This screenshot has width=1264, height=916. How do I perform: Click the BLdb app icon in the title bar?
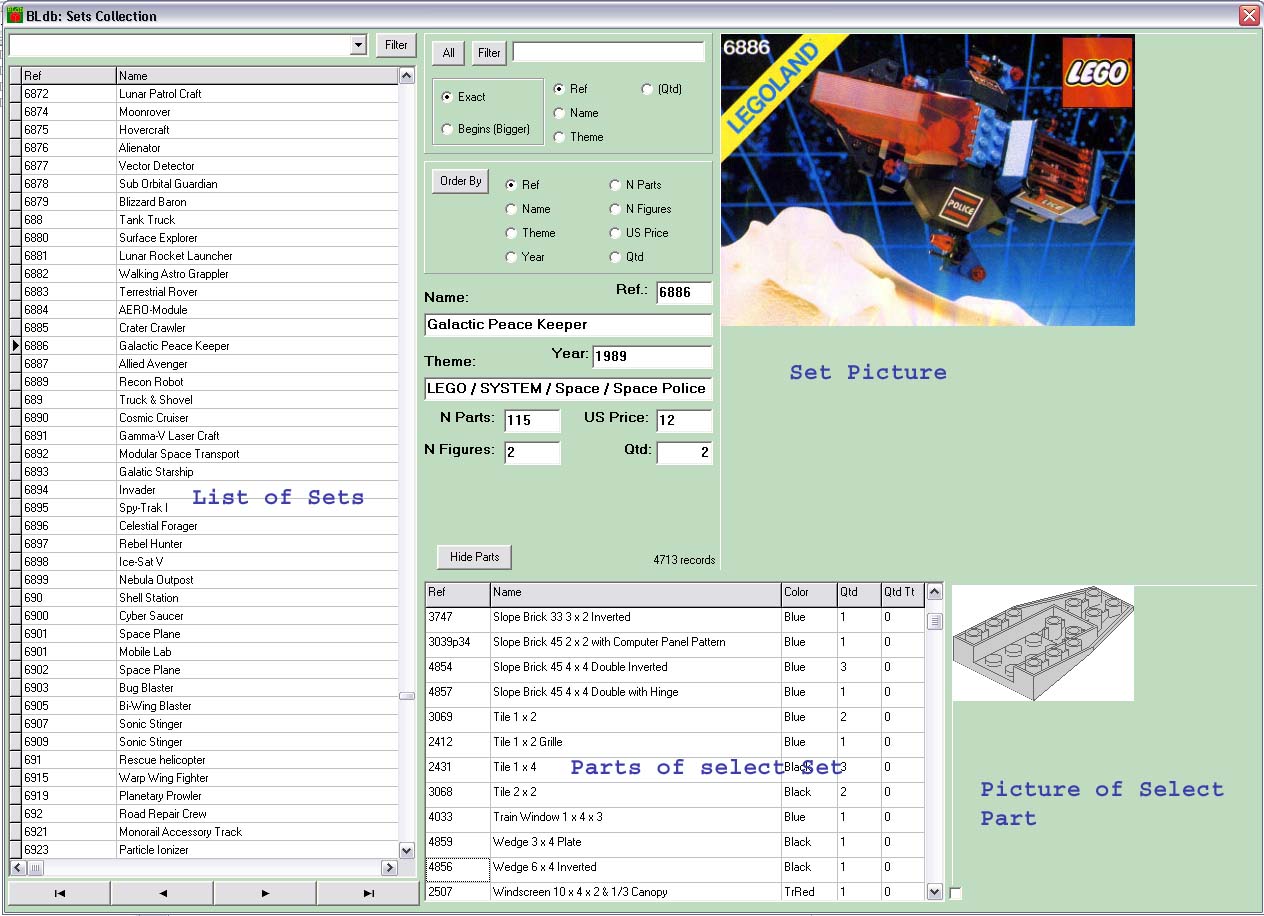(15, 16)
